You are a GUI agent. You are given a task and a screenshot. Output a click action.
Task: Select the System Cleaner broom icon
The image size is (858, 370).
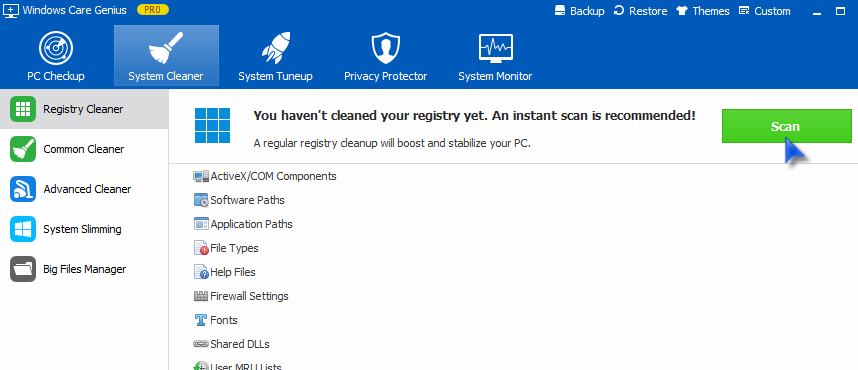(x=166, y=48)
